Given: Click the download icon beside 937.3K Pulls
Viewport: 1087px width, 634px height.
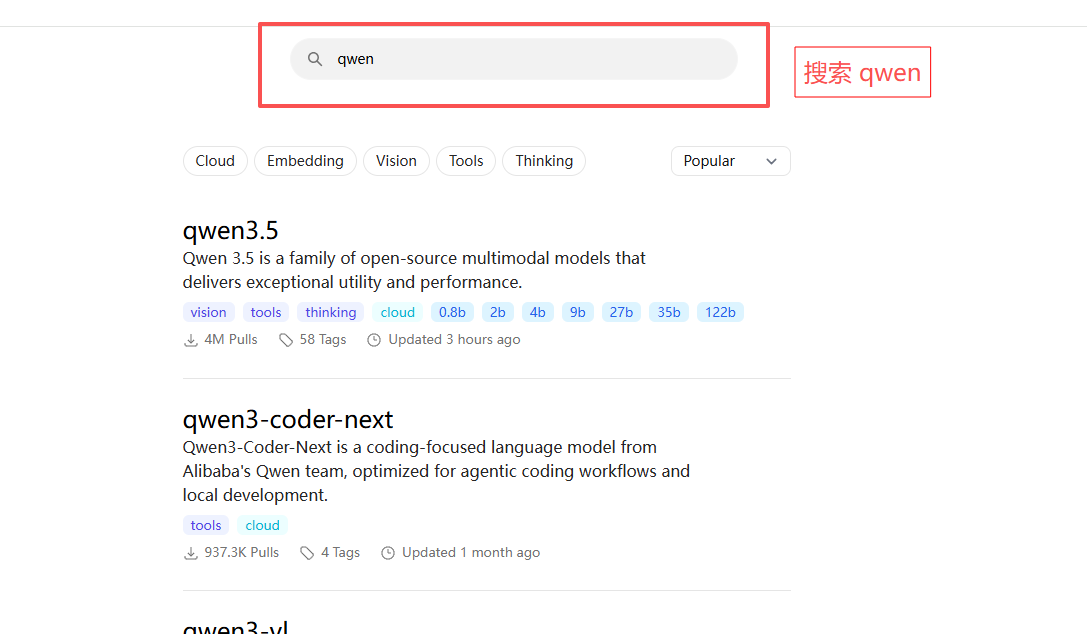Looking at the screenshot, I should (x=191, y=553).
